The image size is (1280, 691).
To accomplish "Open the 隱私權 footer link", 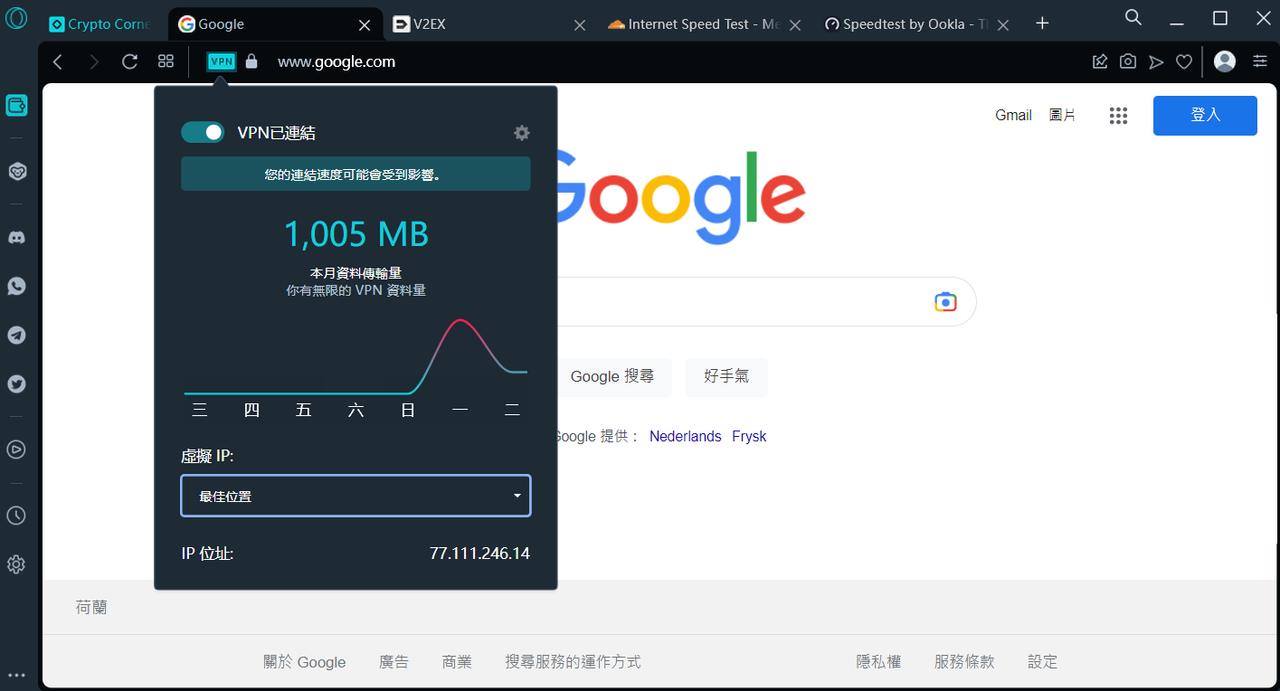I will pos(878,662).
